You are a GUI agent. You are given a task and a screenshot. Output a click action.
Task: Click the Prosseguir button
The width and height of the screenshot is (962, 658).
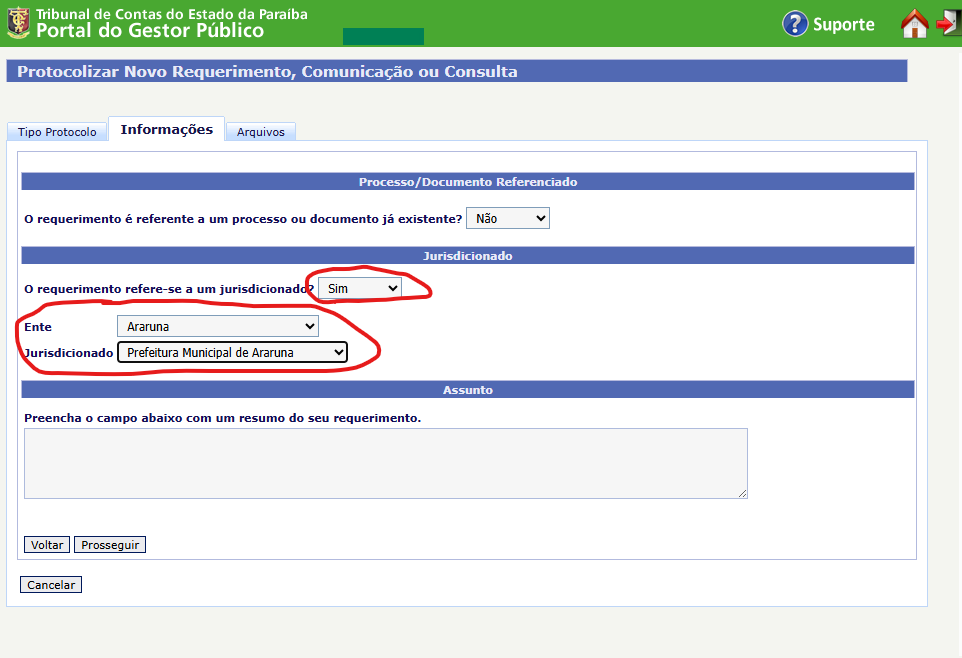(110, 545)
